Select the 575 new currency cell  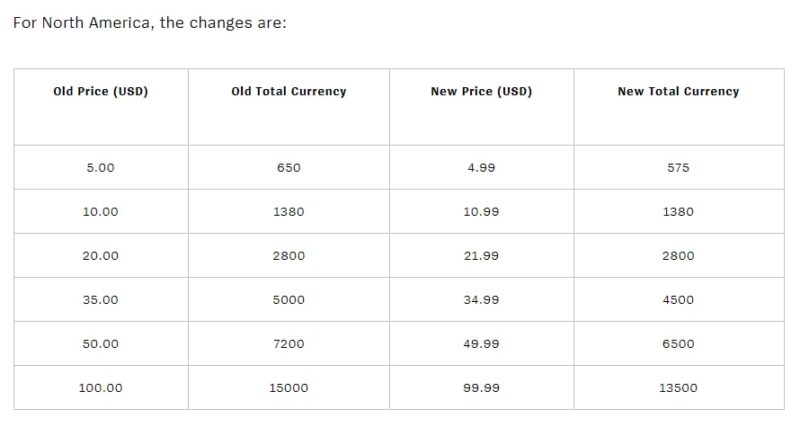(x=679, y=167)
